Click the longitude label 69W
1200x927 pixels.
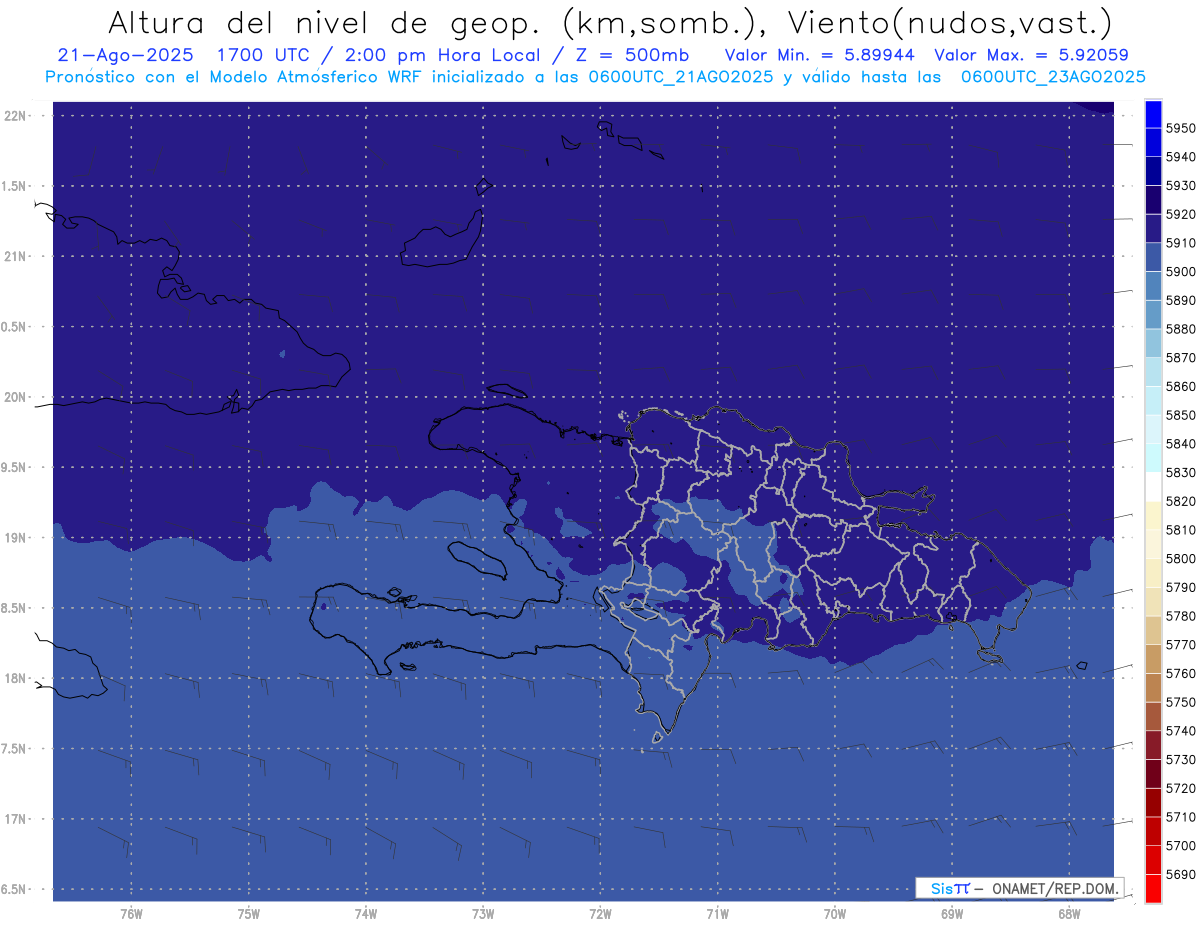coord(952,913)
